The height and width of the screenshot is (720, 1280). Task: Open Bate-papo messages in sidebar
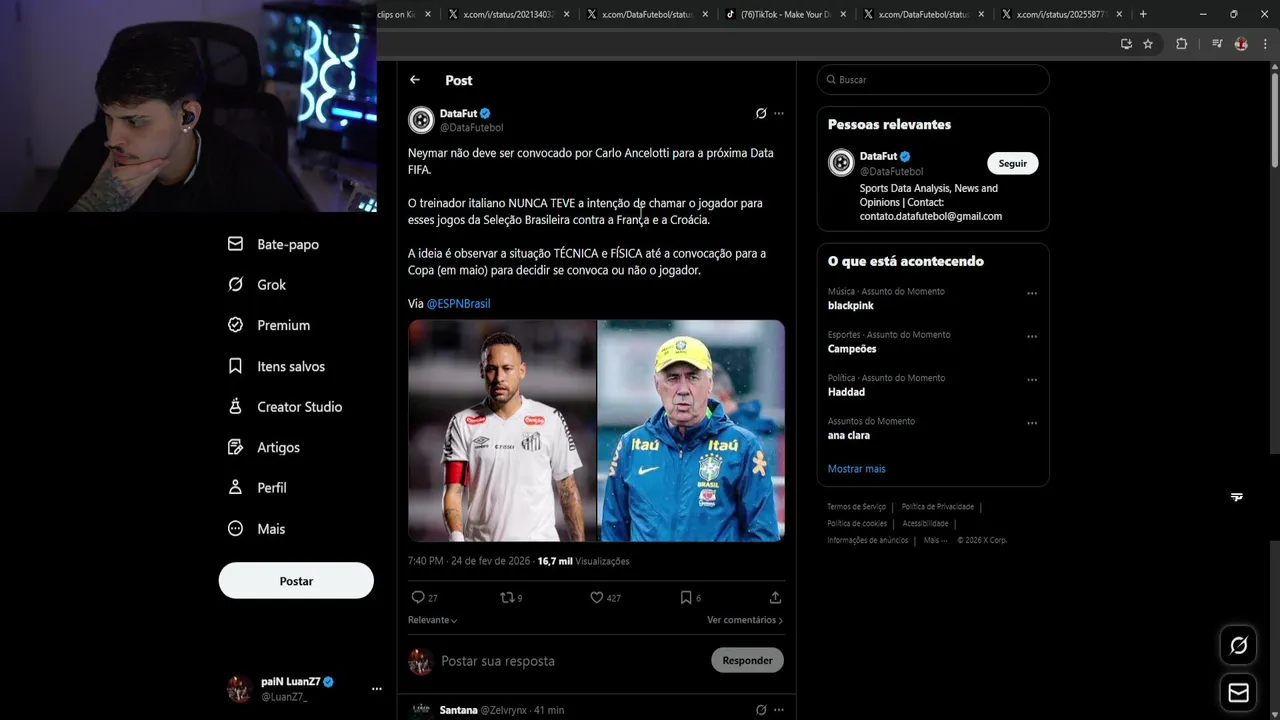[274, 244]
